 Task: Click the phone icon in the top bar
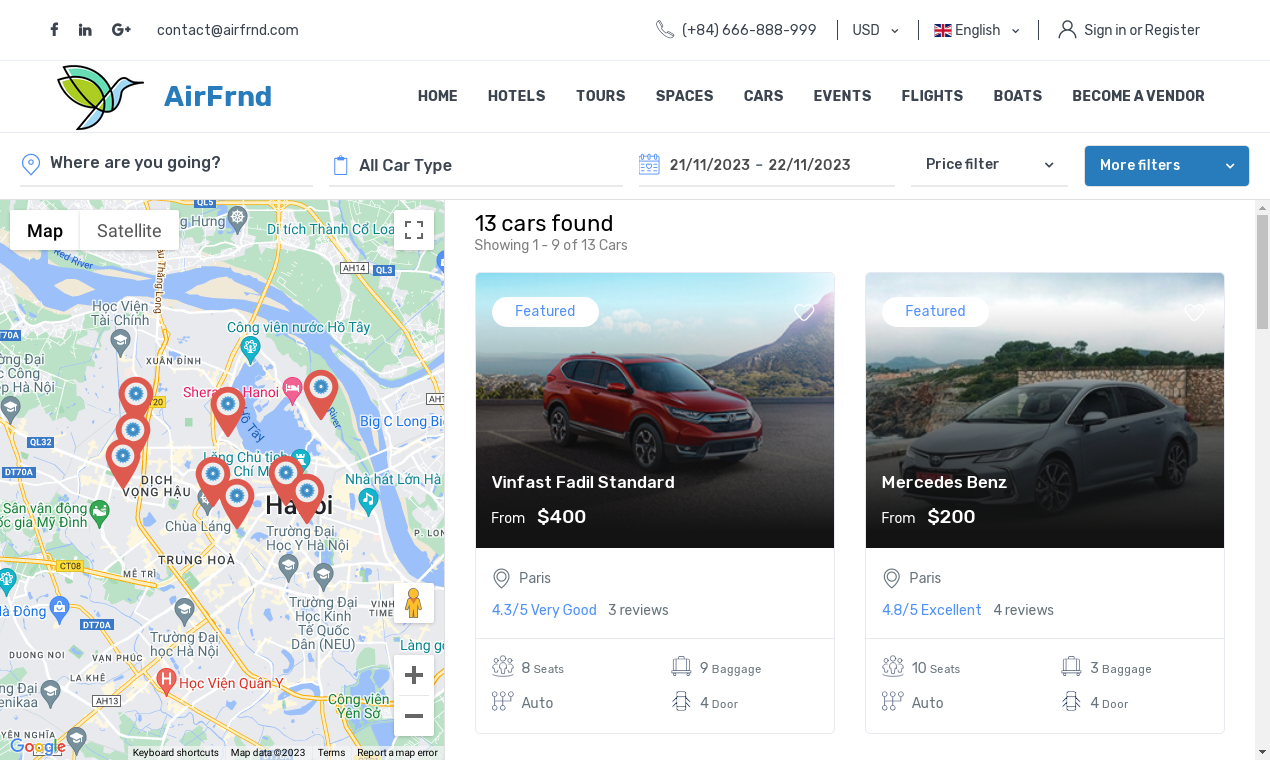(x=665, y=30)
